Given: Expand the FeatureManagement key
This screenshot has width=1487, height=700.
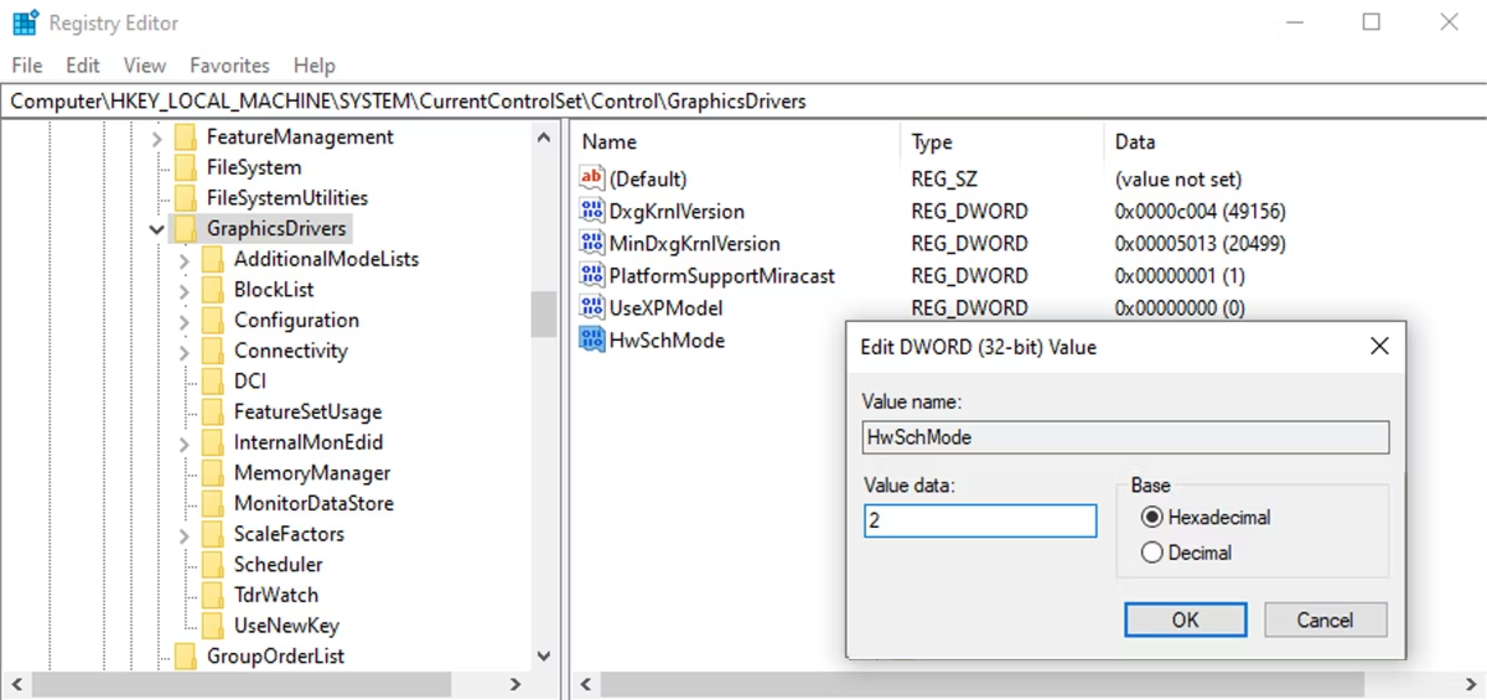Looking at the screenshot, I should pos(157,138).
